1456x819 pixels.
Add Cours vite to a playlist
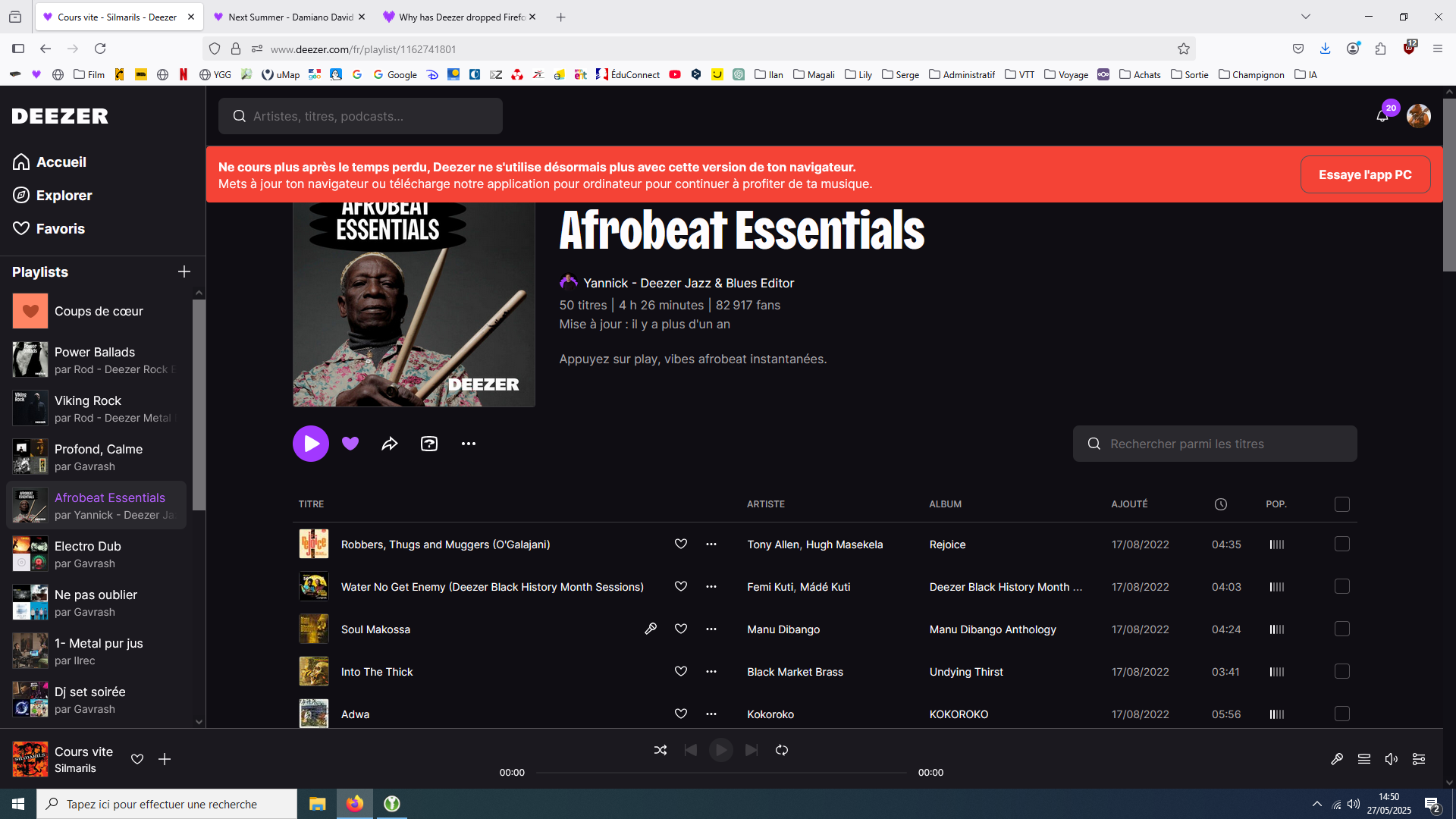point(165,759)
